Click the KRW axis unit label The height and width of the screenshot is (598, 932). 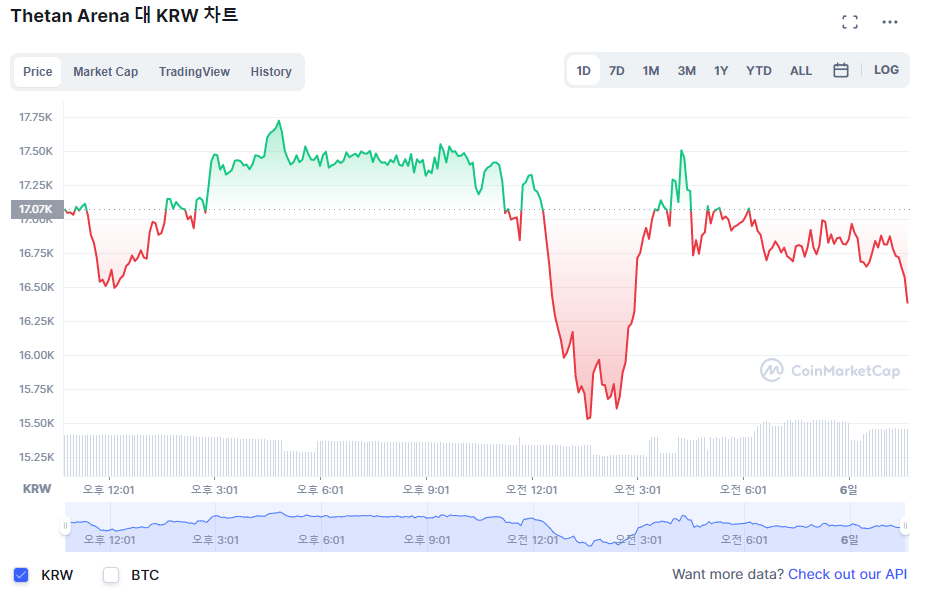coord(37,489)
